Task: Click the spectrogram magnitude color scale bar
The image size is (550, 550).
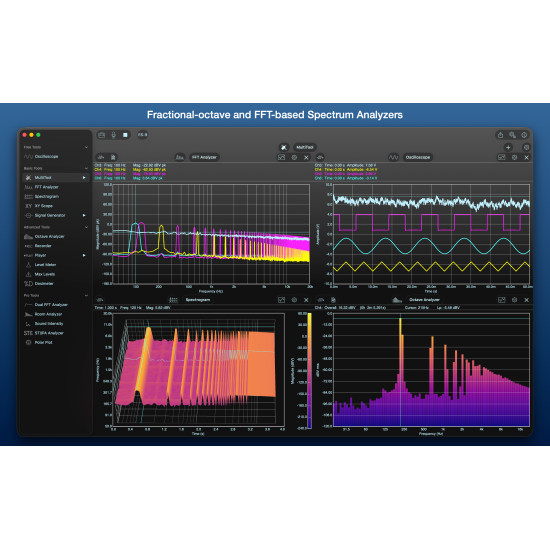Action: point(309,370)
